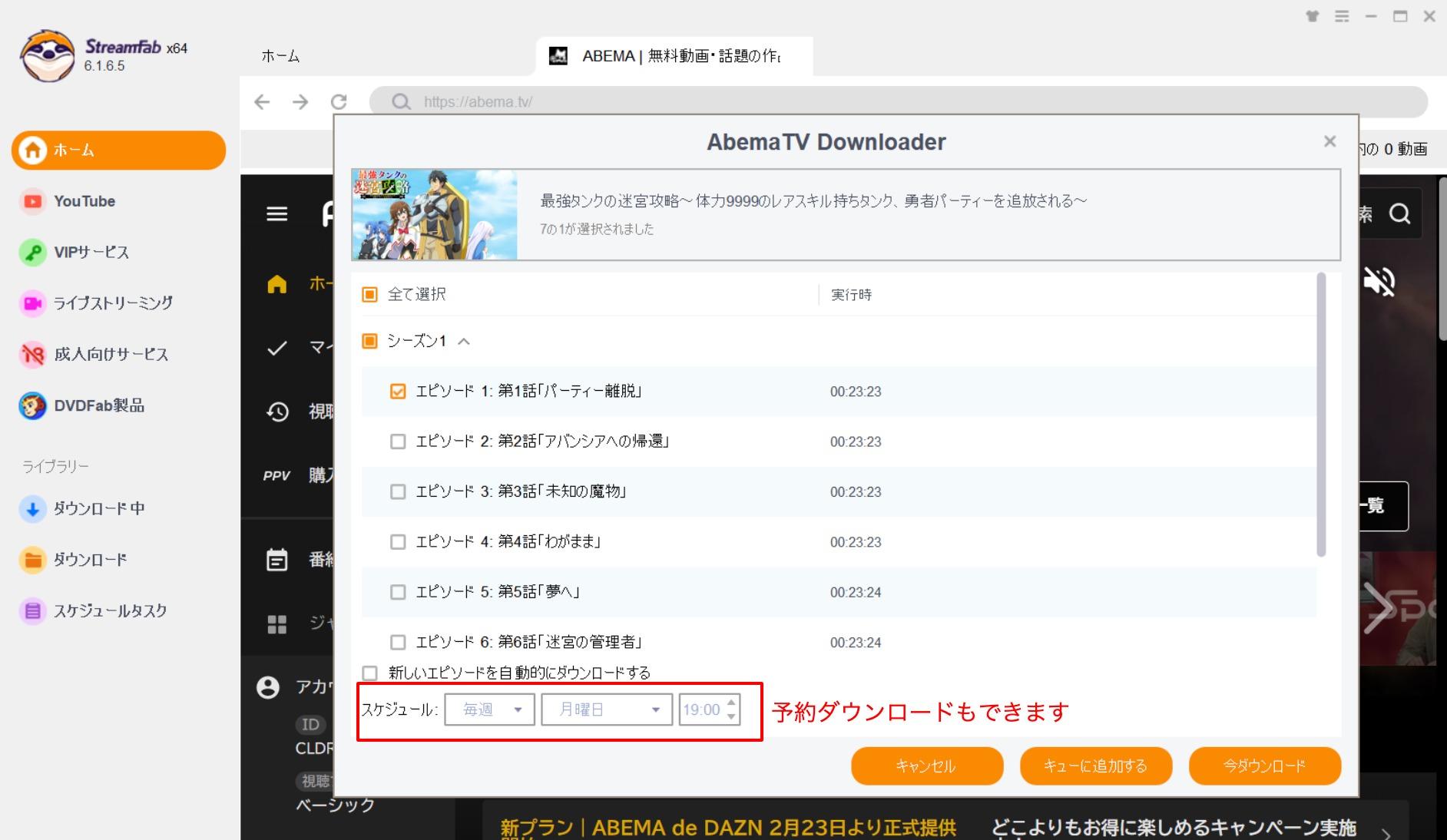Check エピソード 3 未知の魔物
This screenshot has height=840, width=1447.
click(398, 491)
